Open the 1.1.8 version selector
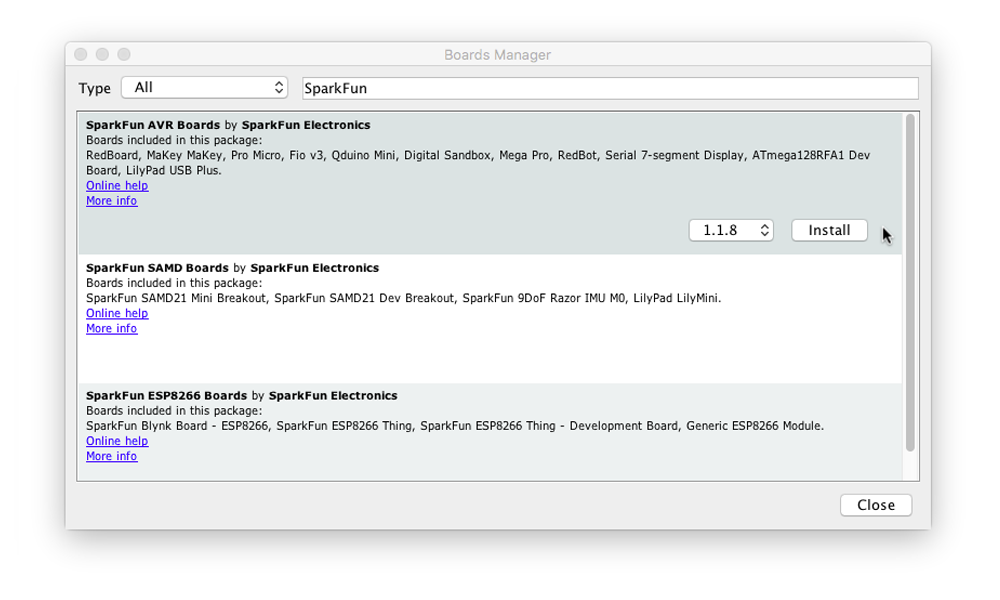The image size is (1000, 600). click(x=731, y=230)
